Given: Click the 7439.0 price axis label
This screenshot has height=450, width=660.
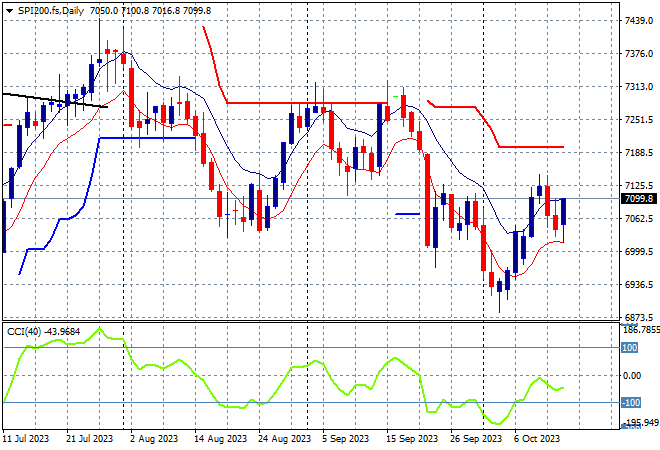Looking at the screenshot, I should (x=639, y=21).
